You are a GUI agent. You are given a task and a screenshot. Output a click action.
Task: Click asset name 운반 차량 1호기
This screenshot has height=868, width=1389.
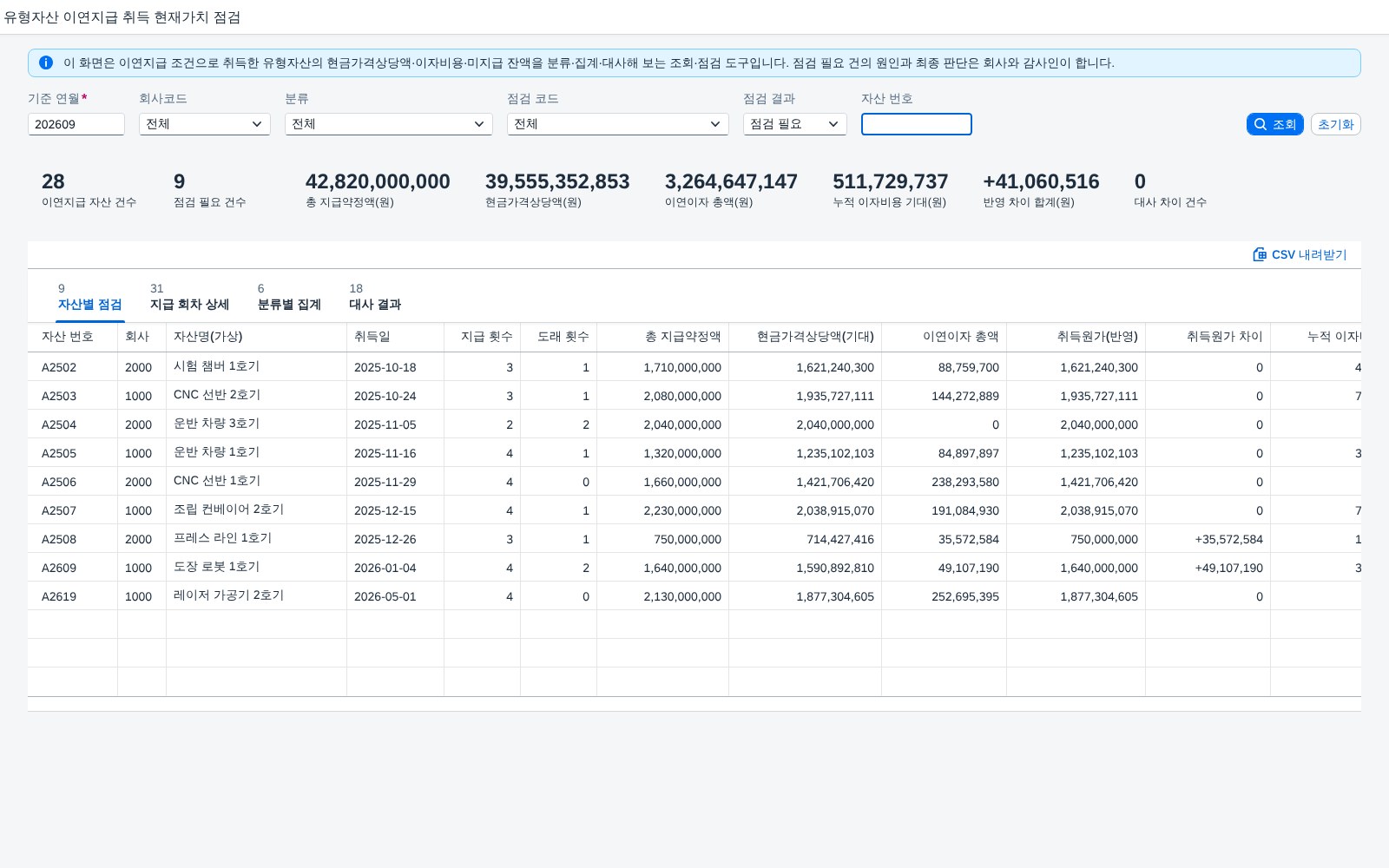click(217, 452)
